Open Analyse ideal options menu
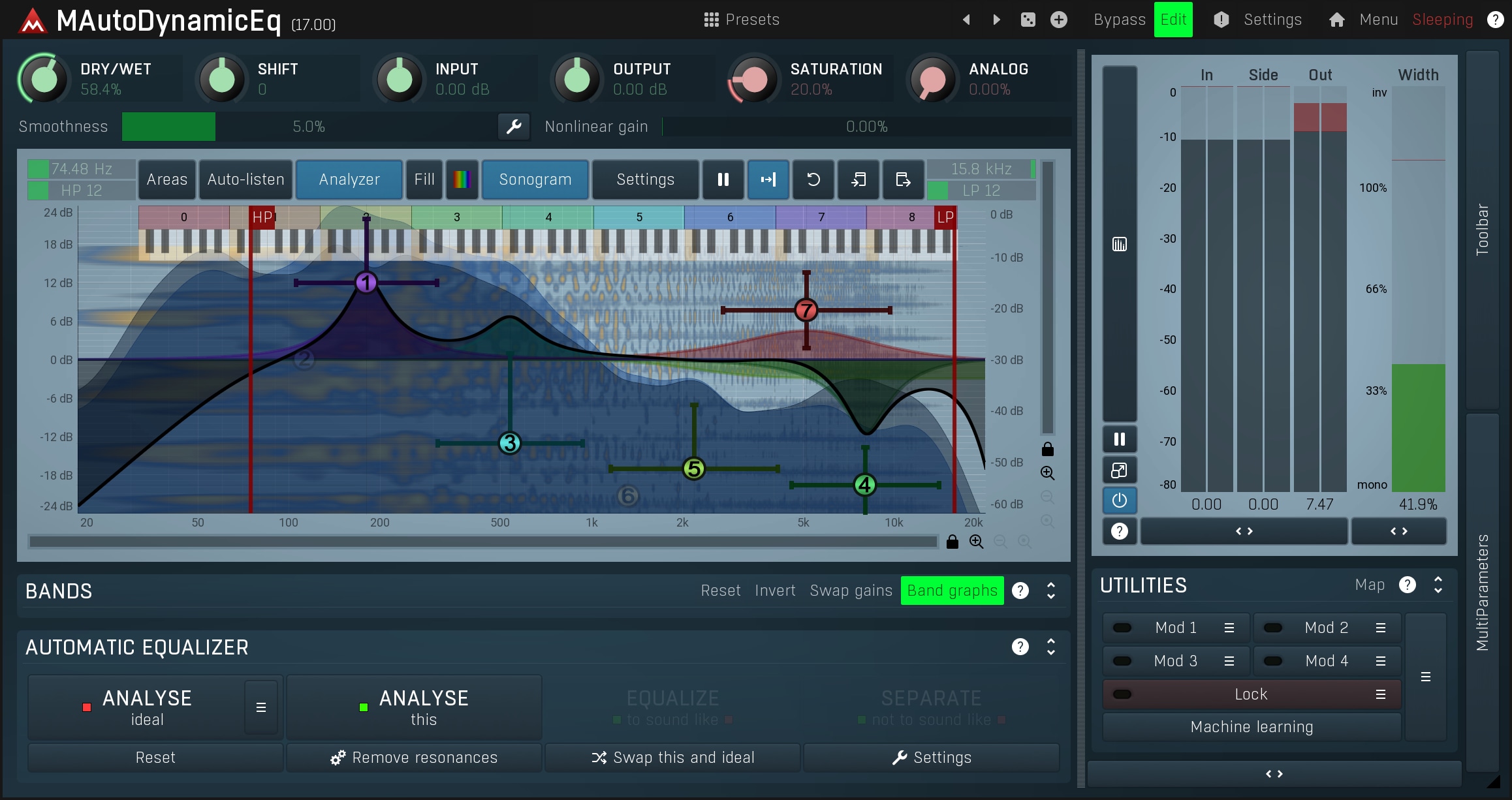 260,707
